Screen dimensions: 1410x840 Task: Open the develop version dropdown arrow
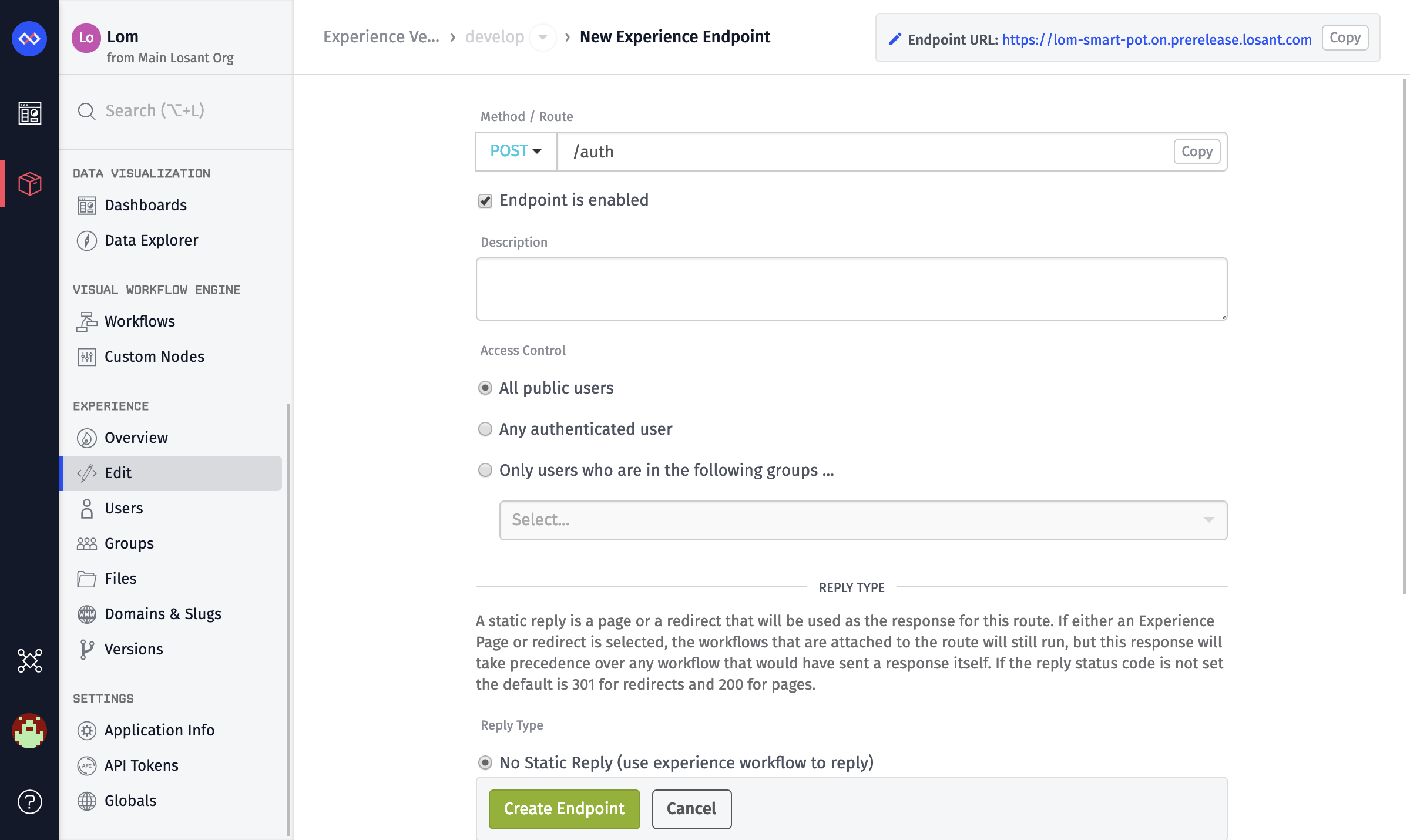543,38
